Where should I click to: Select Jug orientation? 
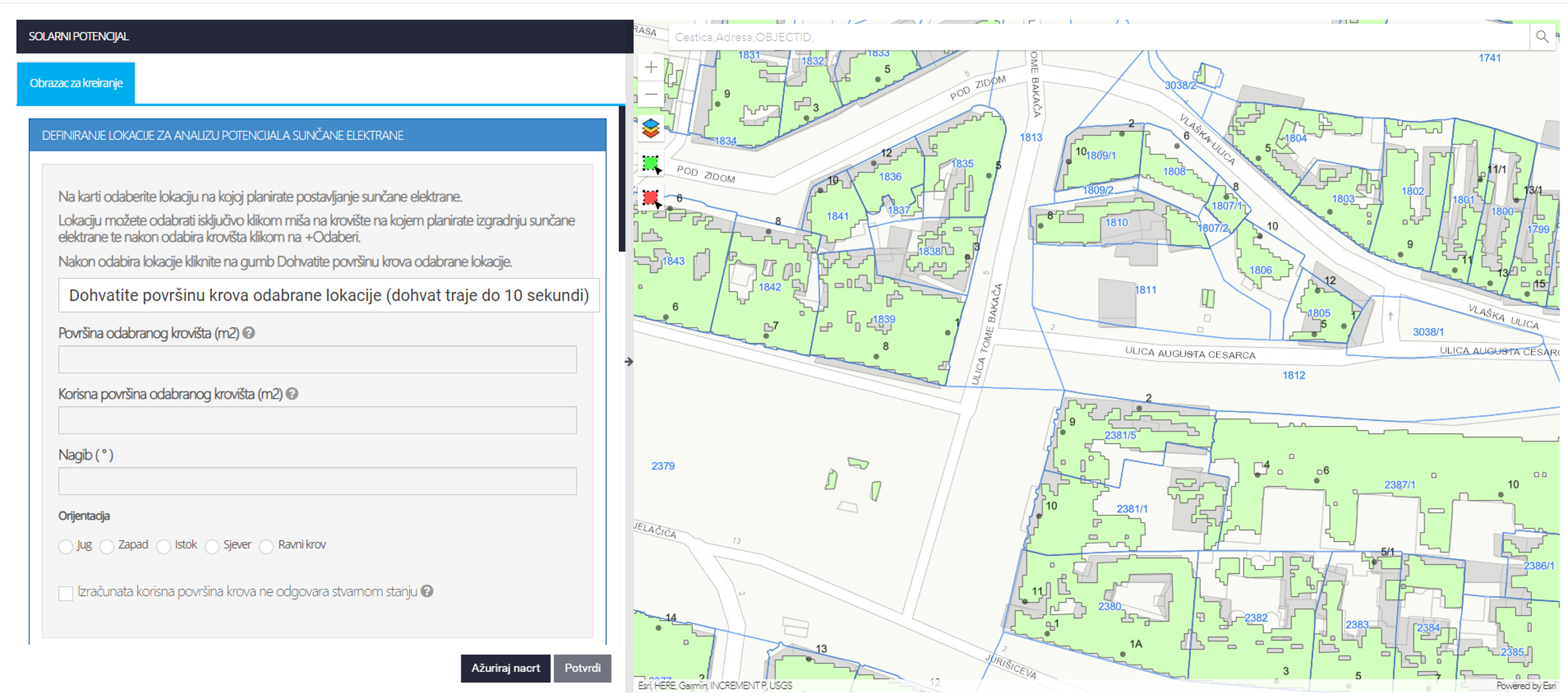pos(65,546)
